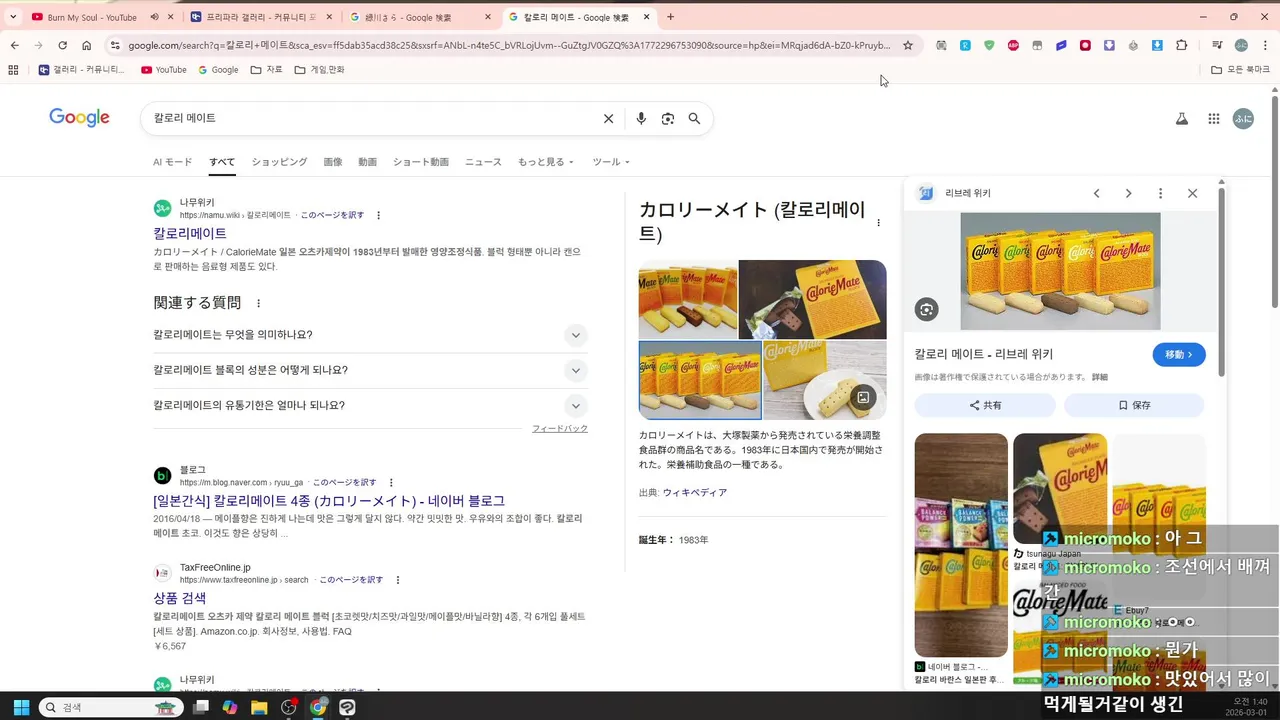Click the 保存 save button
The width and height of the screenshot is (1280, 720).
tap(1134, 405)
